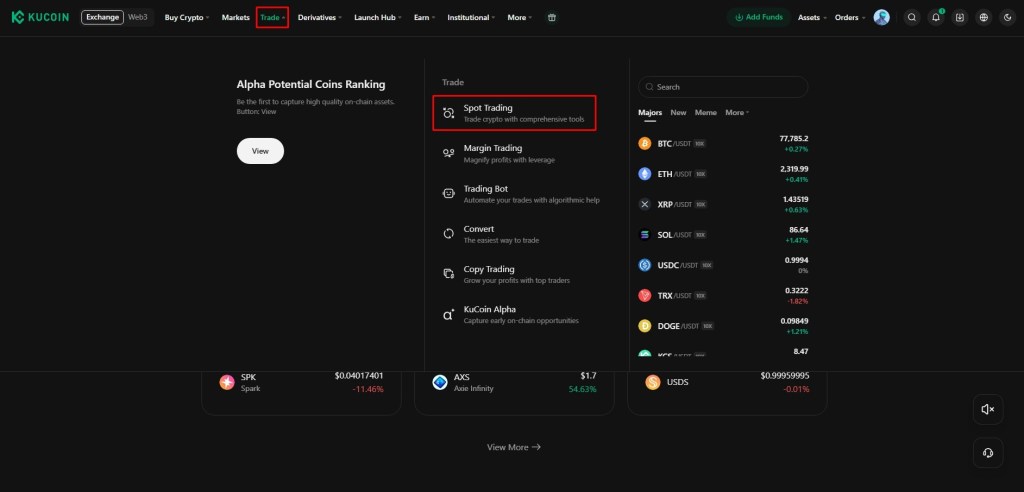Open the header search magnifier icon

pyautogui.click(x=912, y=18)
